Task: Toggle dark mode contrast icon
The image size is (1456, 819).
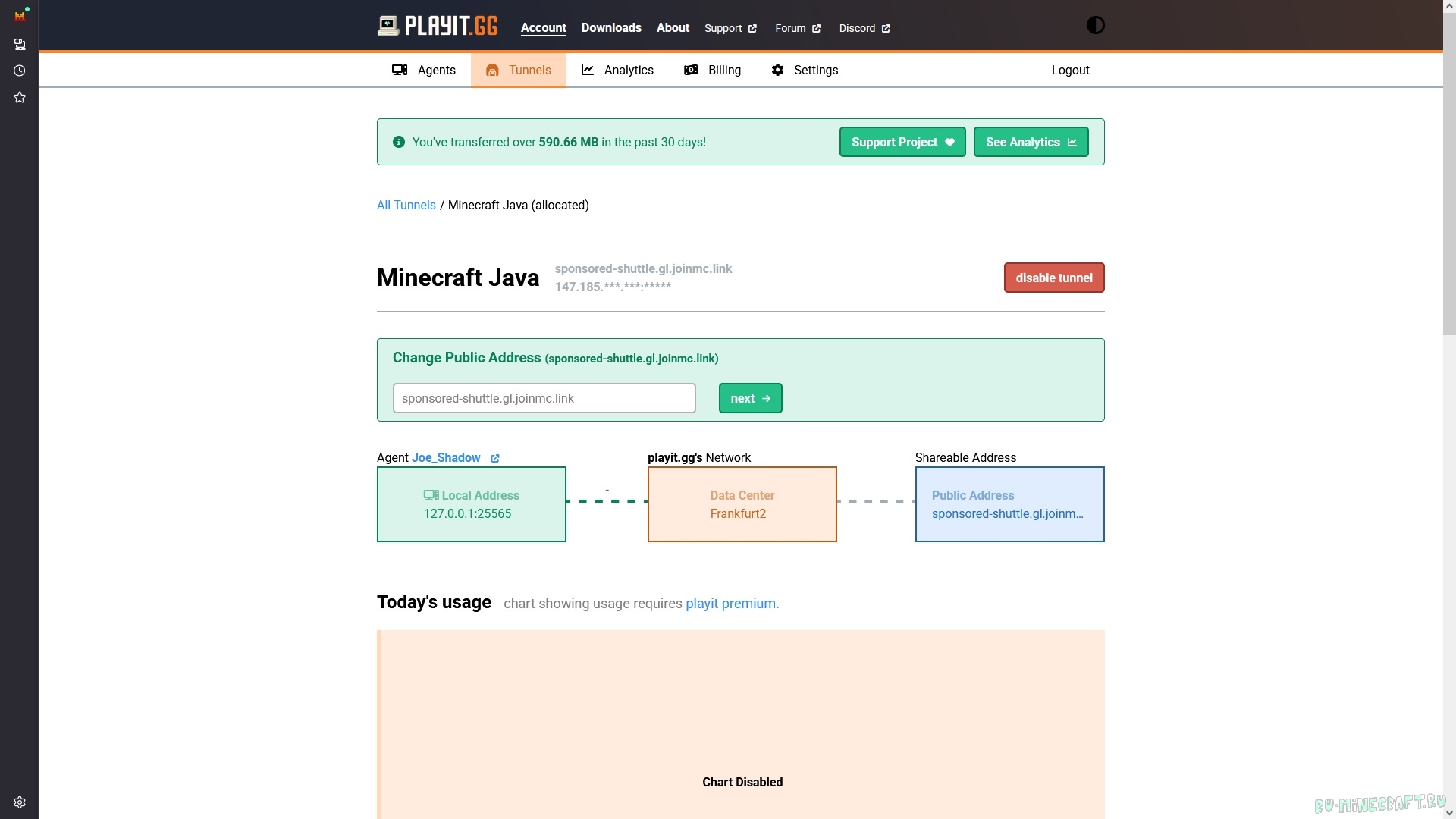Action: [x=1095, y=26]
